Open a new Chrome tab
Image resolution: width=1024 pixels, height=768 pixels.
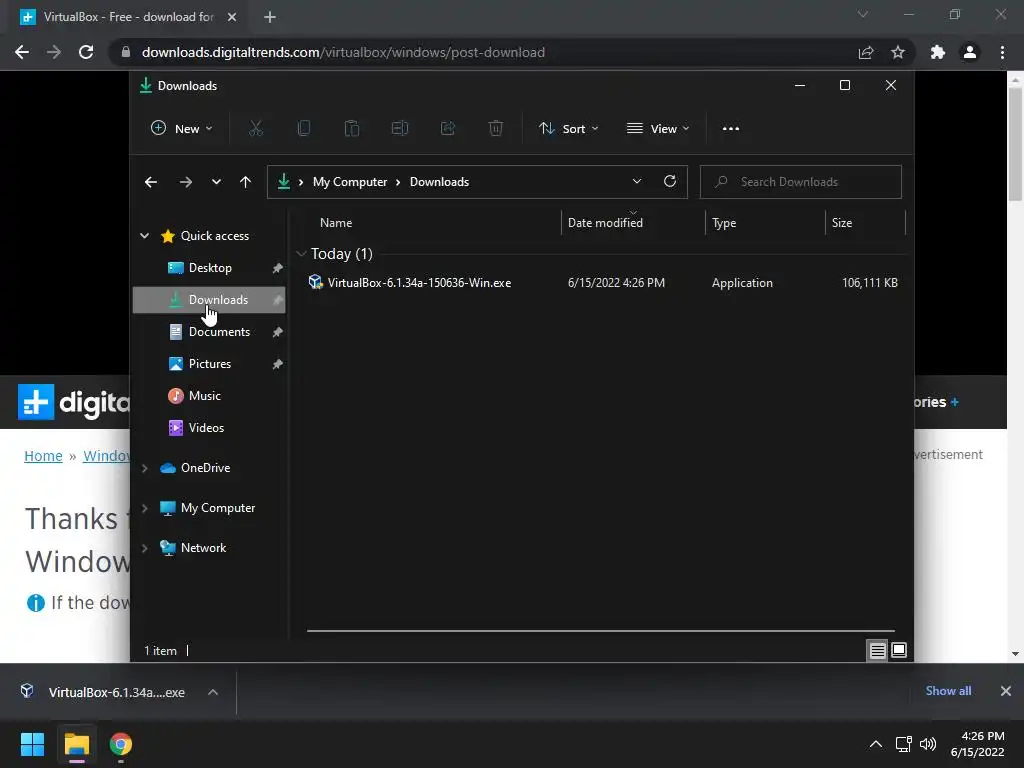point(270,17)
